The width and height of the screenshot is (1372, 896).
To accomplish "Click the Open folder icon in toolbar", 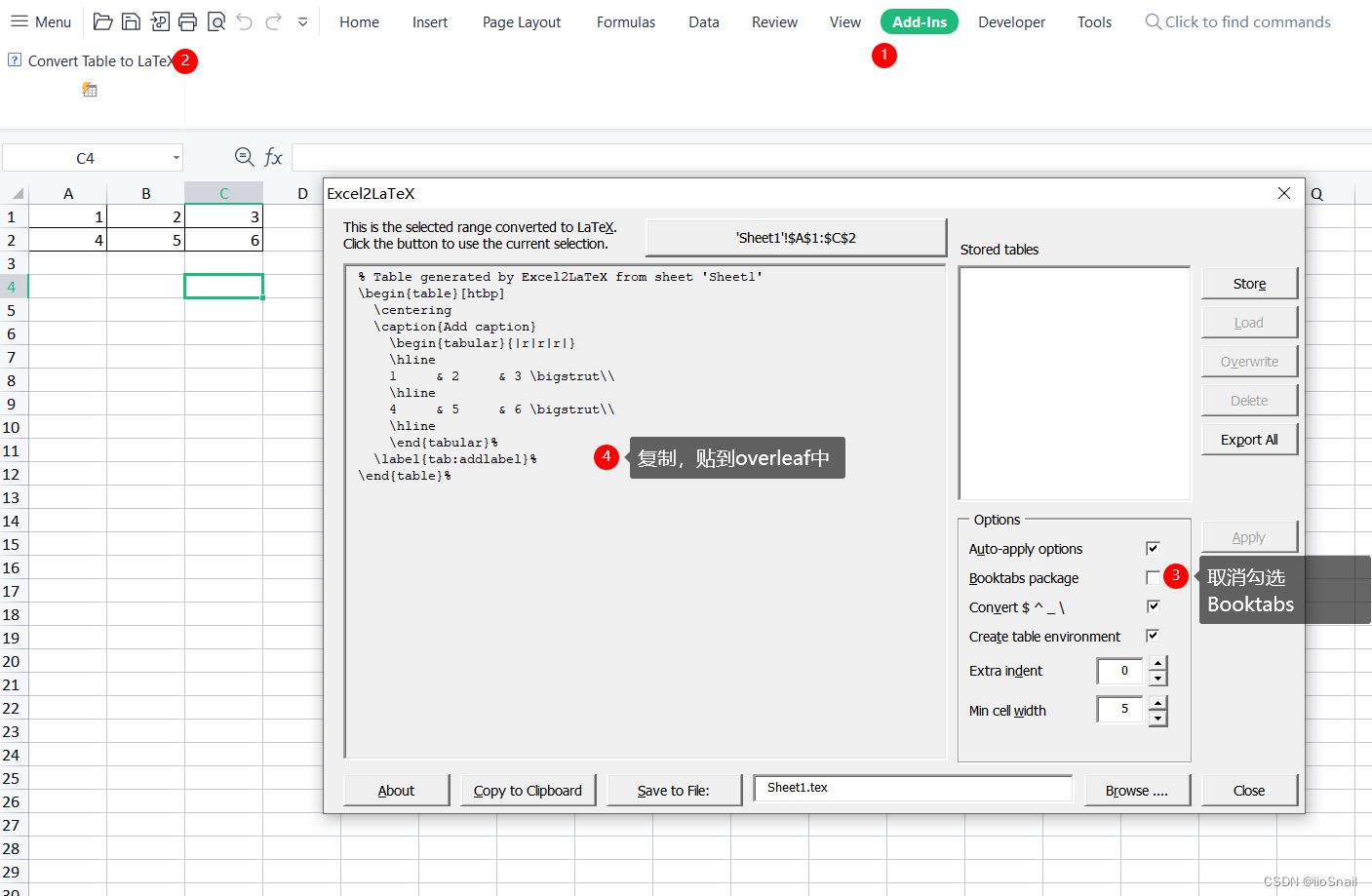I will point(102,21).
